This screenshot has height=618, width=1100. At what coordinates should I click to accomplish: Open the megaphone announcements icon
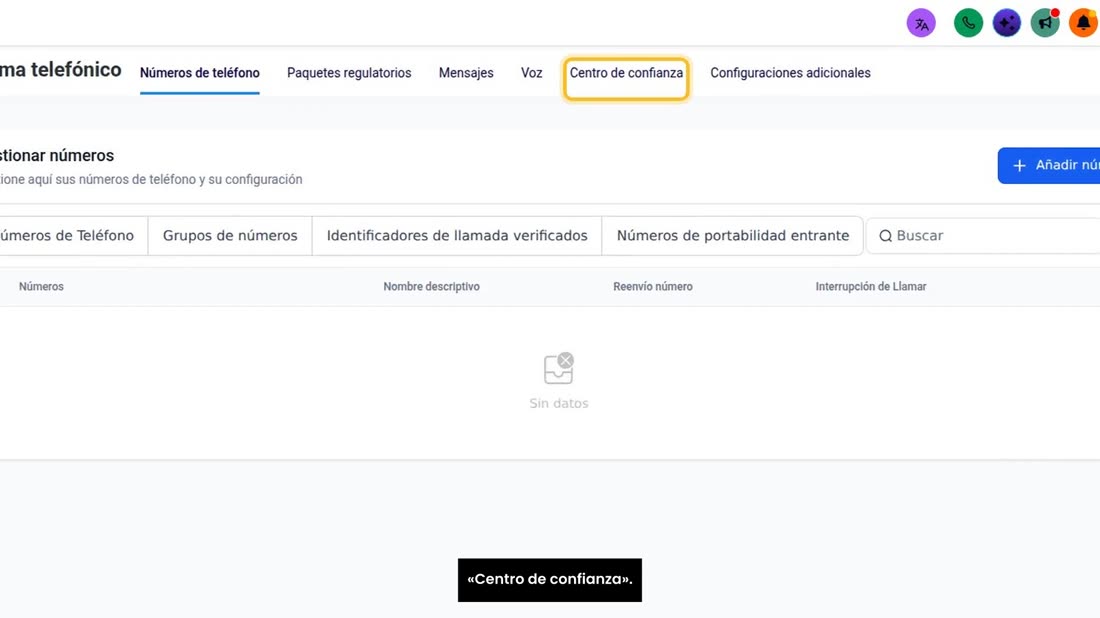[x=1045, y=23]
